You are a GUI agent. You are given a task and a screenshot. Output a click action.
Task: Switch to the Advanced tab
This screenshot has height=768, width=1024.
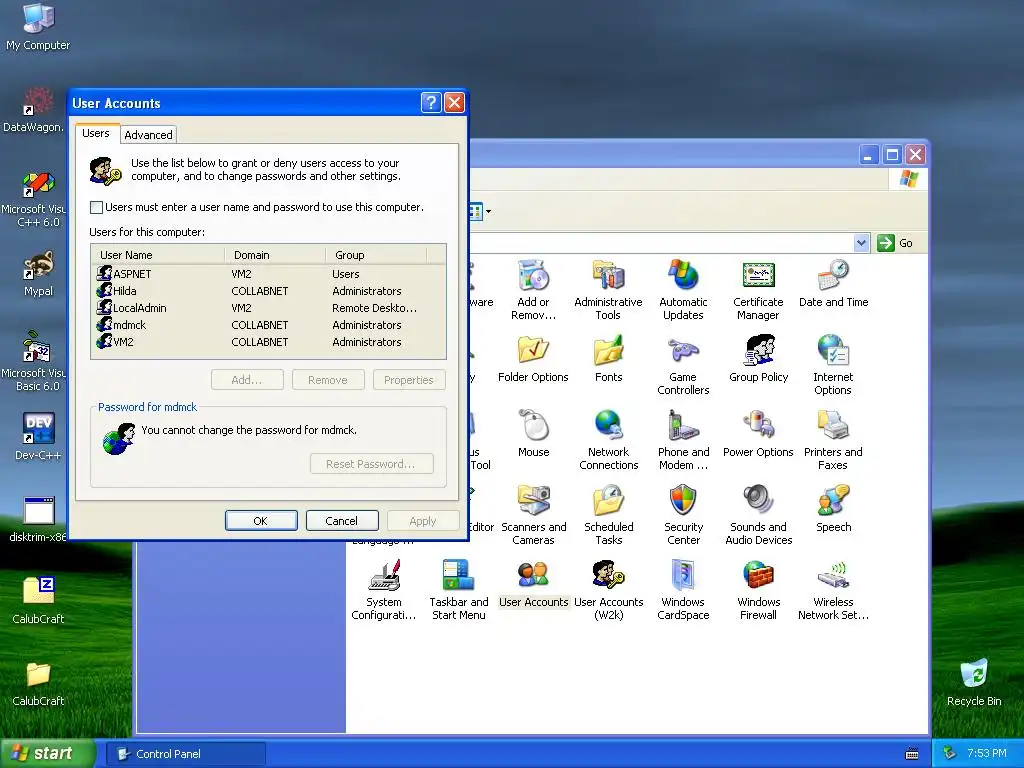click(148, 135)
